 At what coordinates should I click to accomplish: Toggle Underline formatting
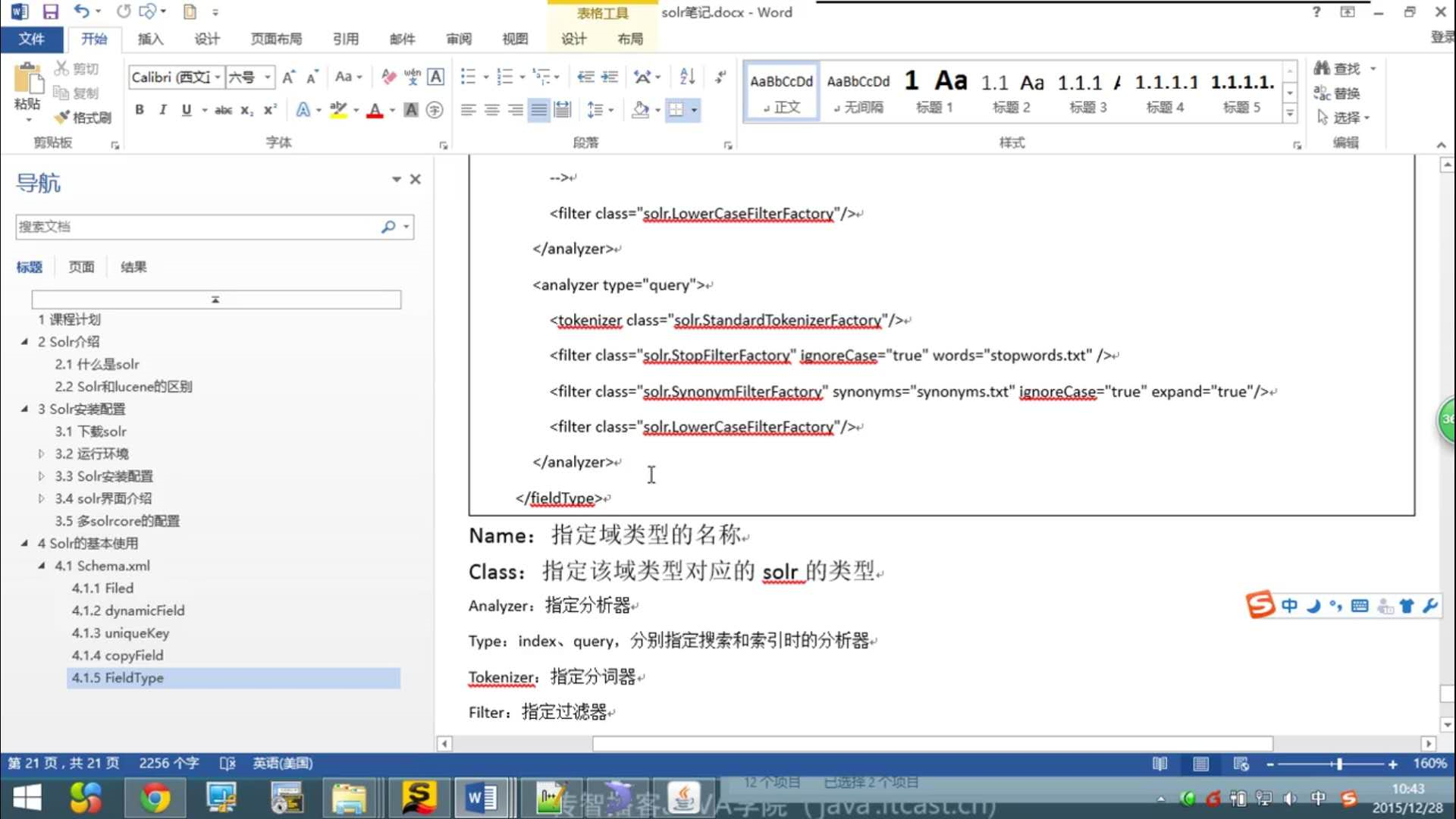coord(187,110)
